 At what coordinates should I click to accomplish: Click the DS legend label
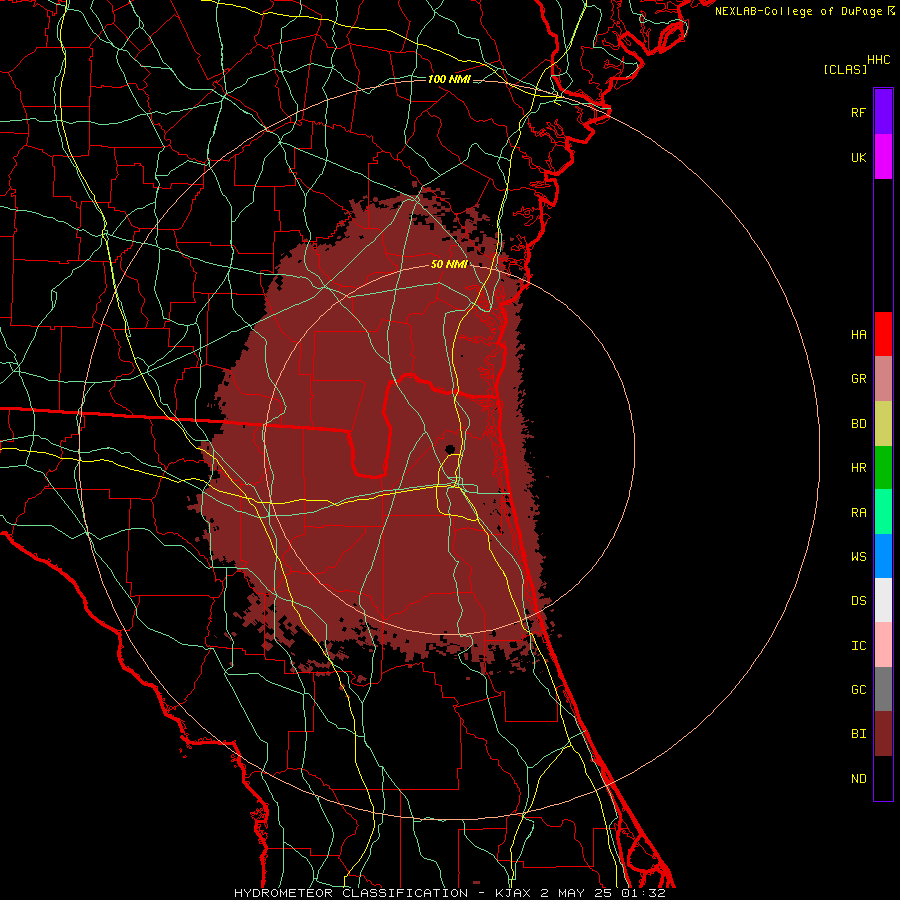858,601
